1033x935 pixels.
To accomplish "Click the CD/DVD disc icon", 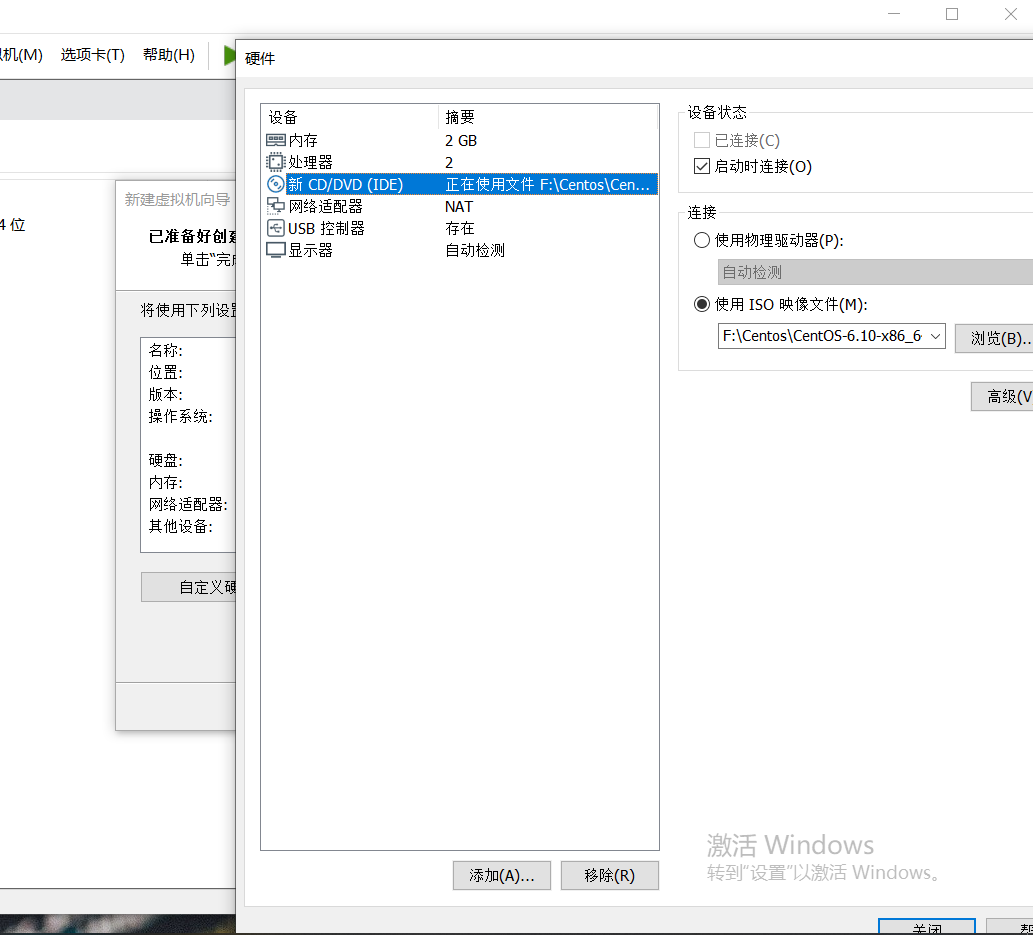I will pos(275,184).
